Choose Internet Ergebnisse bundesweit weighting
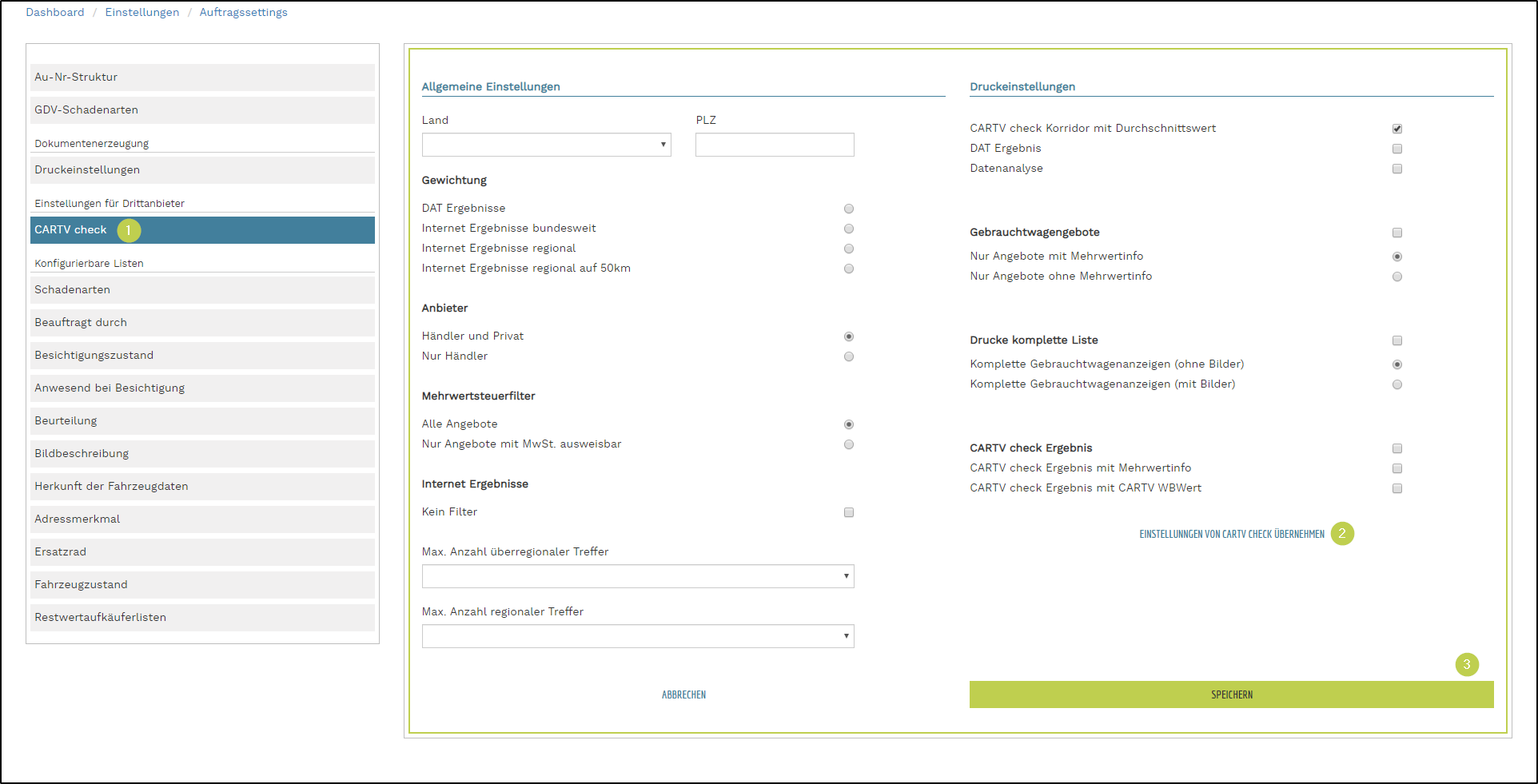1538x784 pixels. click(849, 229)
